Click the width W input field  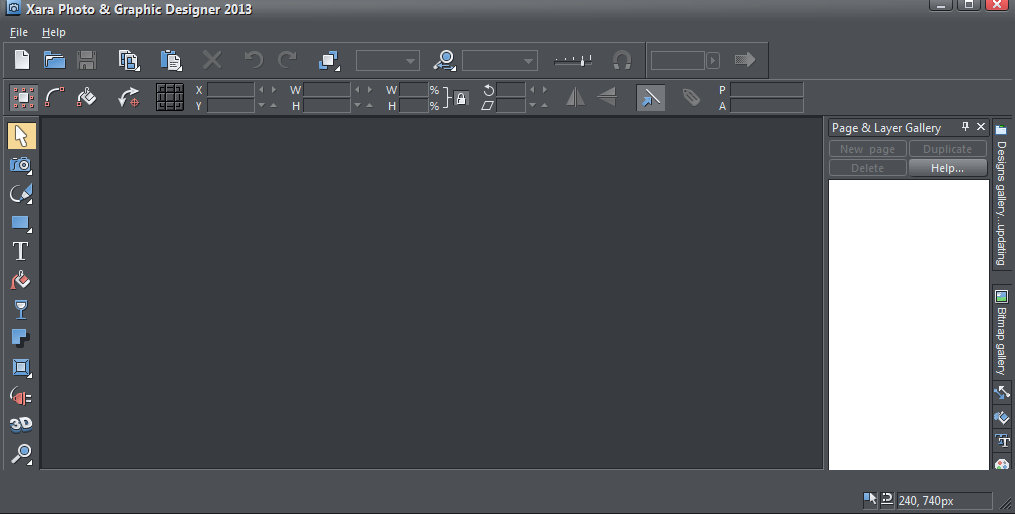point(327,89)
